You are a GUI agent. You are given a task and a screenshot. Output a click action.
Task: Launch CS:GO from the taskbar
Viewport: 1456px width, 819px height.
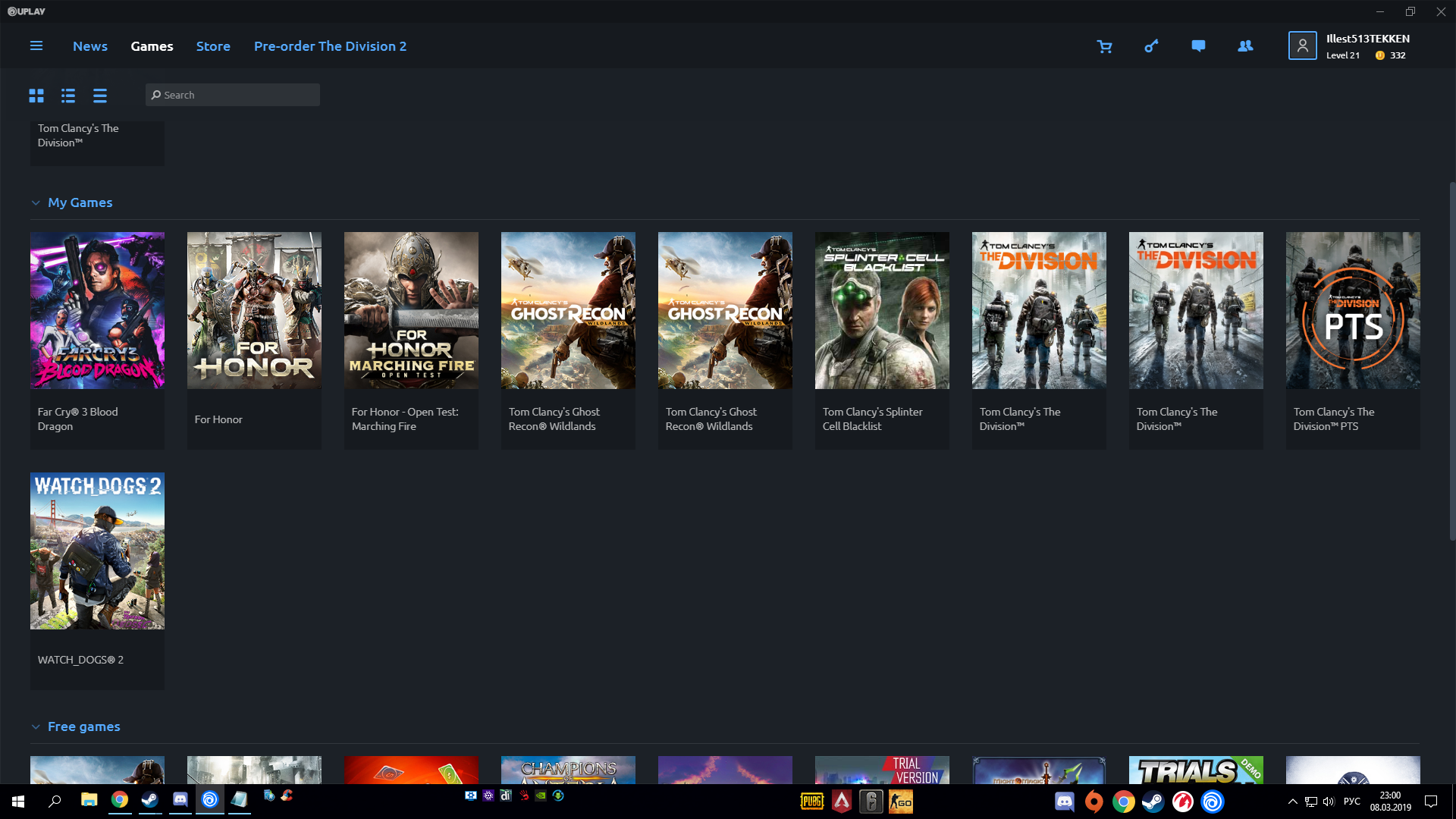pyautogui.click(x=901, y=802)
